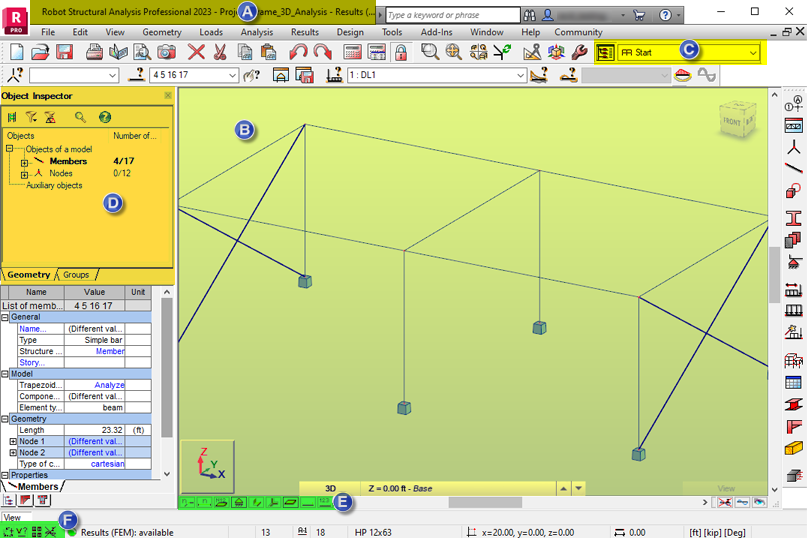
Task: Expand the Nodes tree node
Action: click(24, 175)
